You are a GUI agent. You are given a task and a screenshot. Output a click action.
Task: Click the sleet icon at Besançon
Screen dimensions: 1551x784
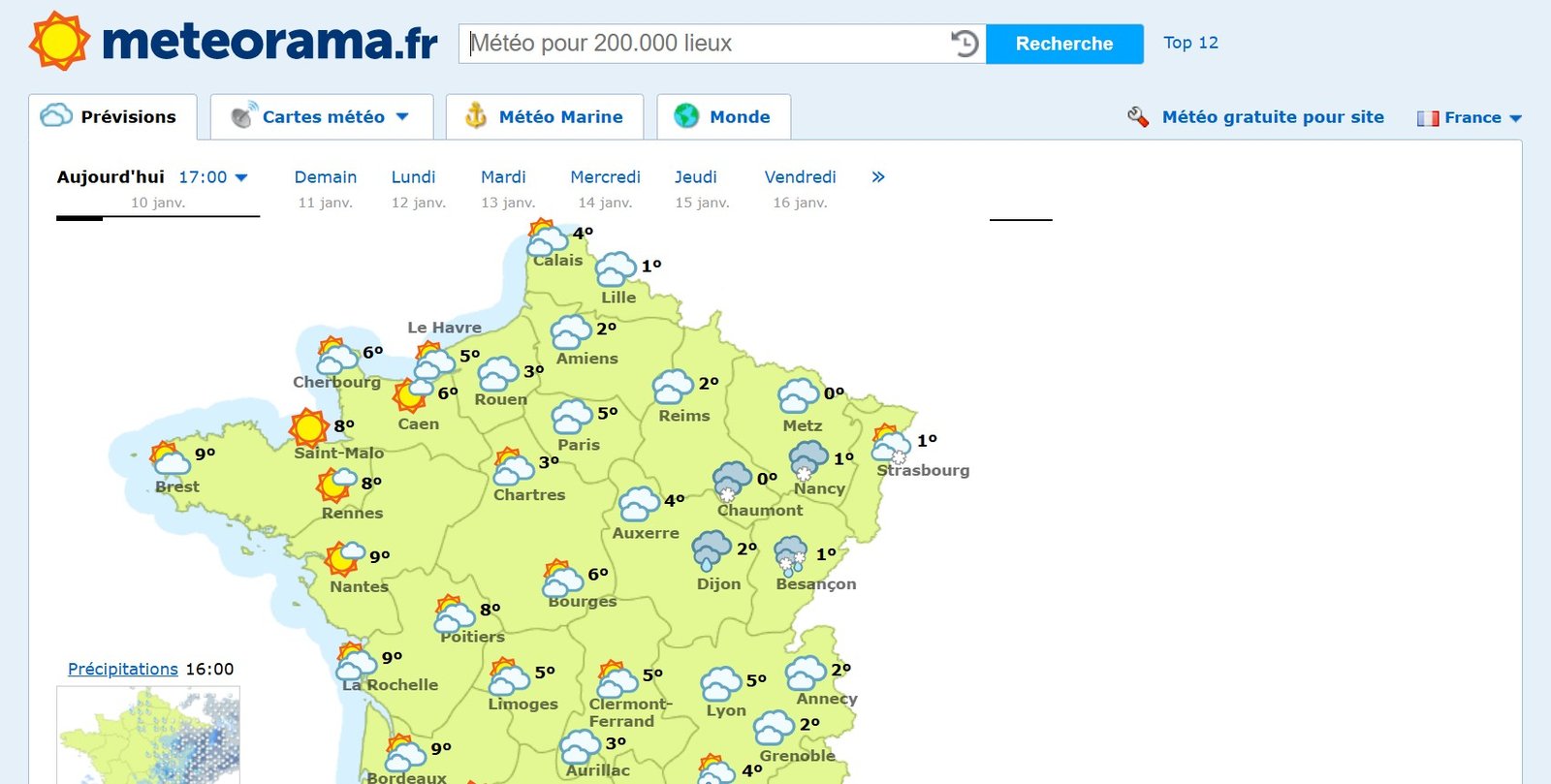click(x=791, y=556)
